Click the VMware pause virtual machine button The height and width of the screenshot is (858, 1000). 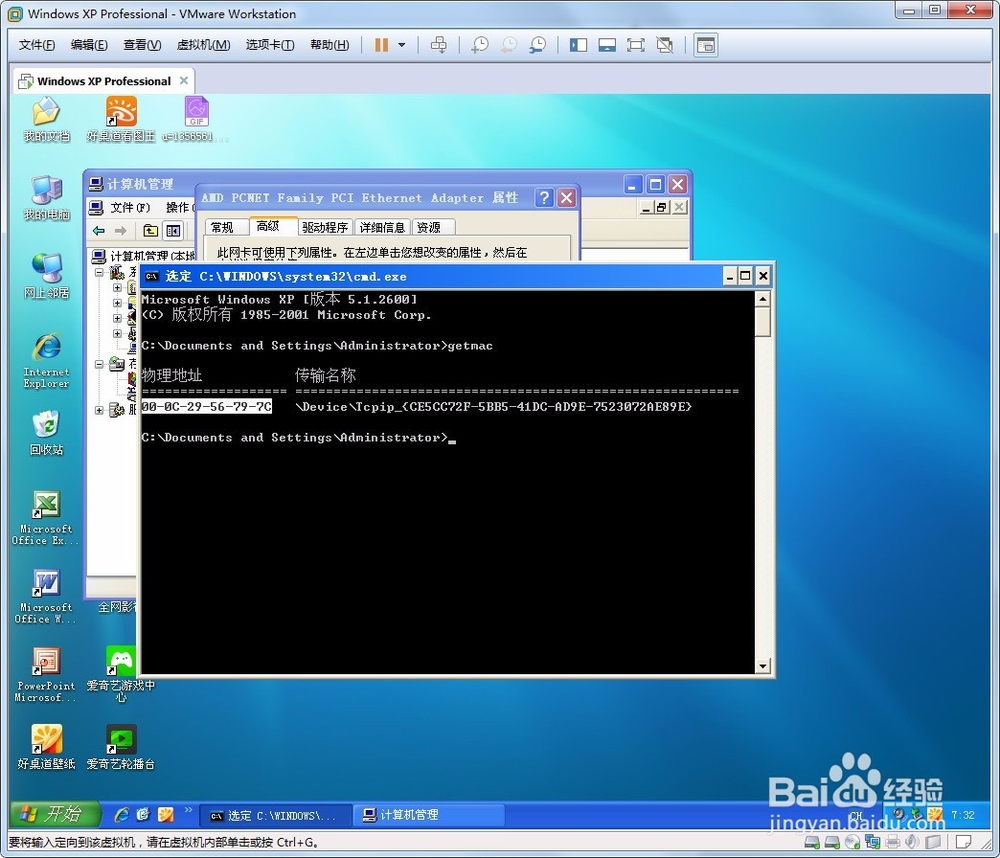[381, 45]
